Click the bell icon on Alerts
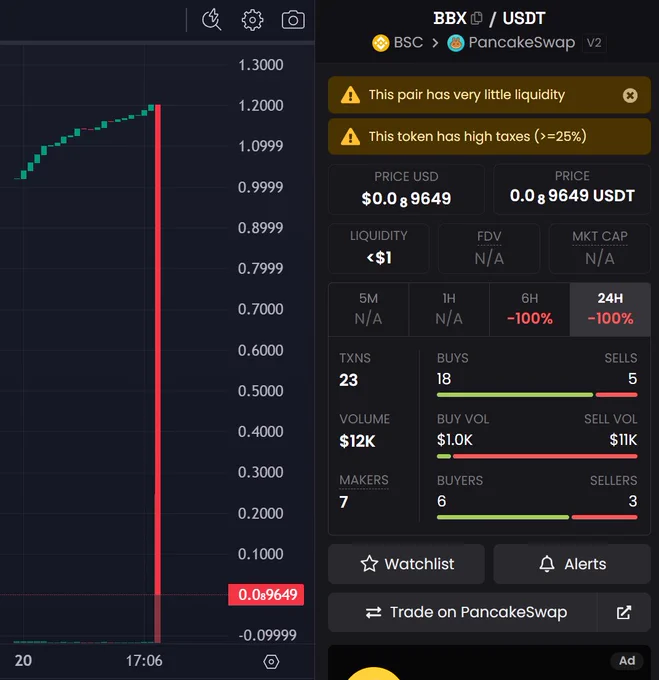Viewport: 659px width, 680px height. coord(547,564)
